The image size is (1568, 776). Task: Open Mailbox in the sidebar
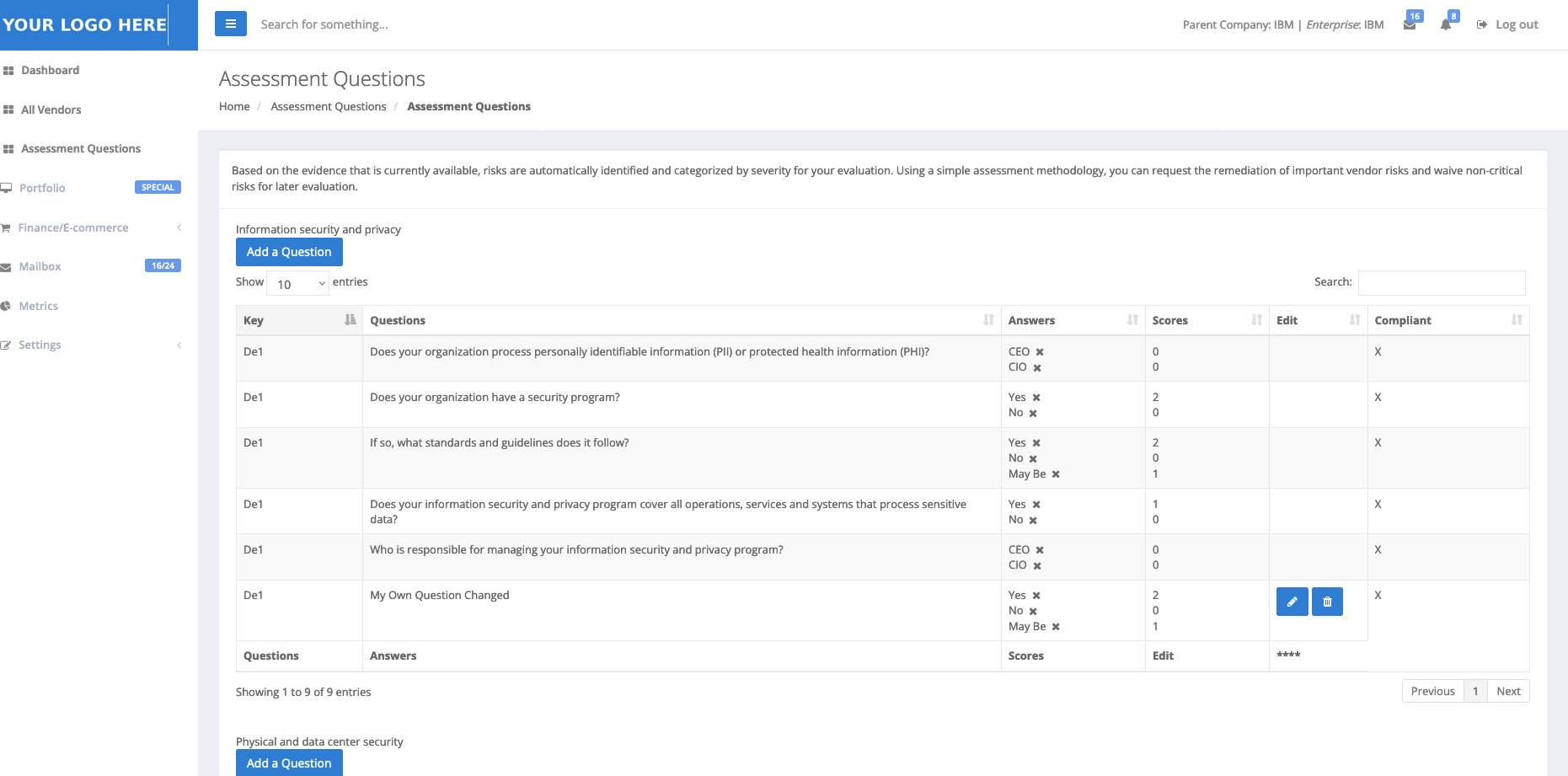click(40, 266)
